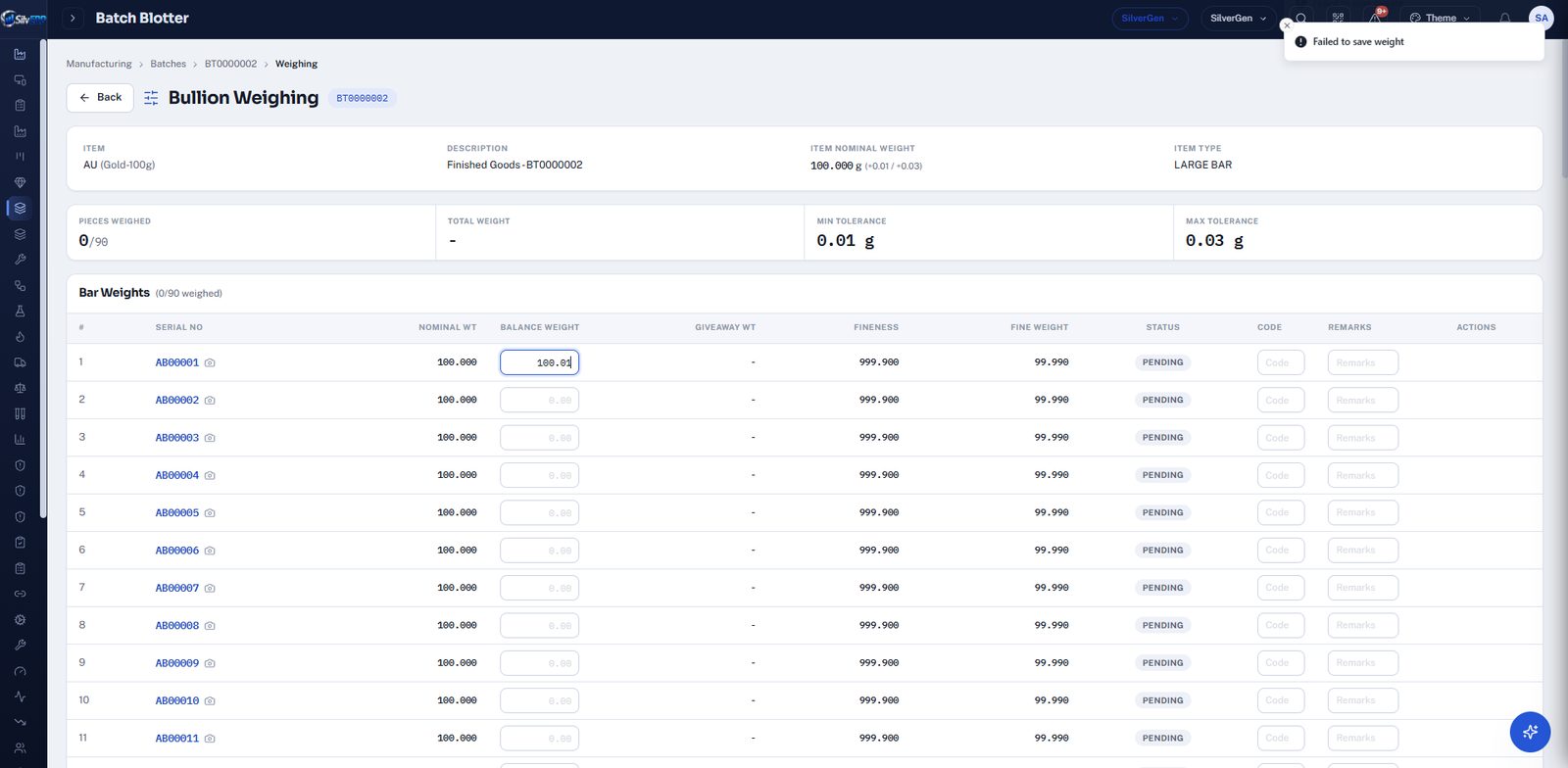This screenshot has width=1568, height=768.
Task: Open the white SilverGen dropdown
Action: [x=1238, y=19]
